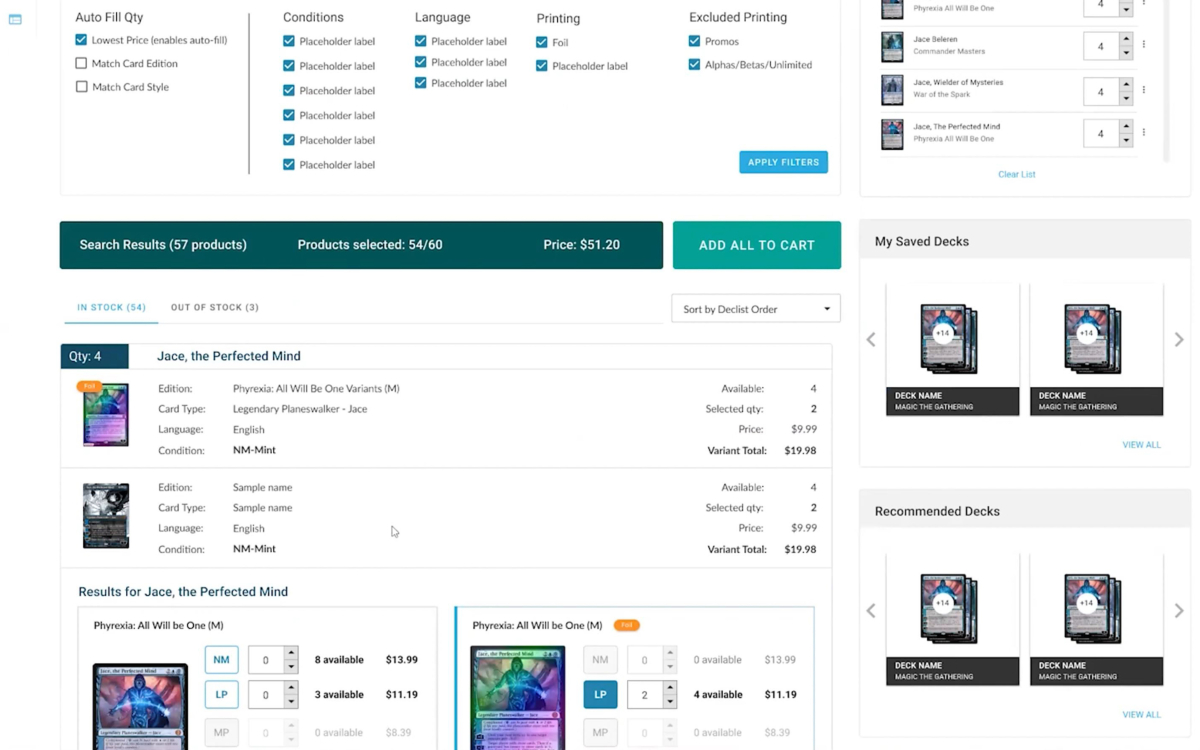Decrease foil LP quantity with 4 available

(670, 701)
